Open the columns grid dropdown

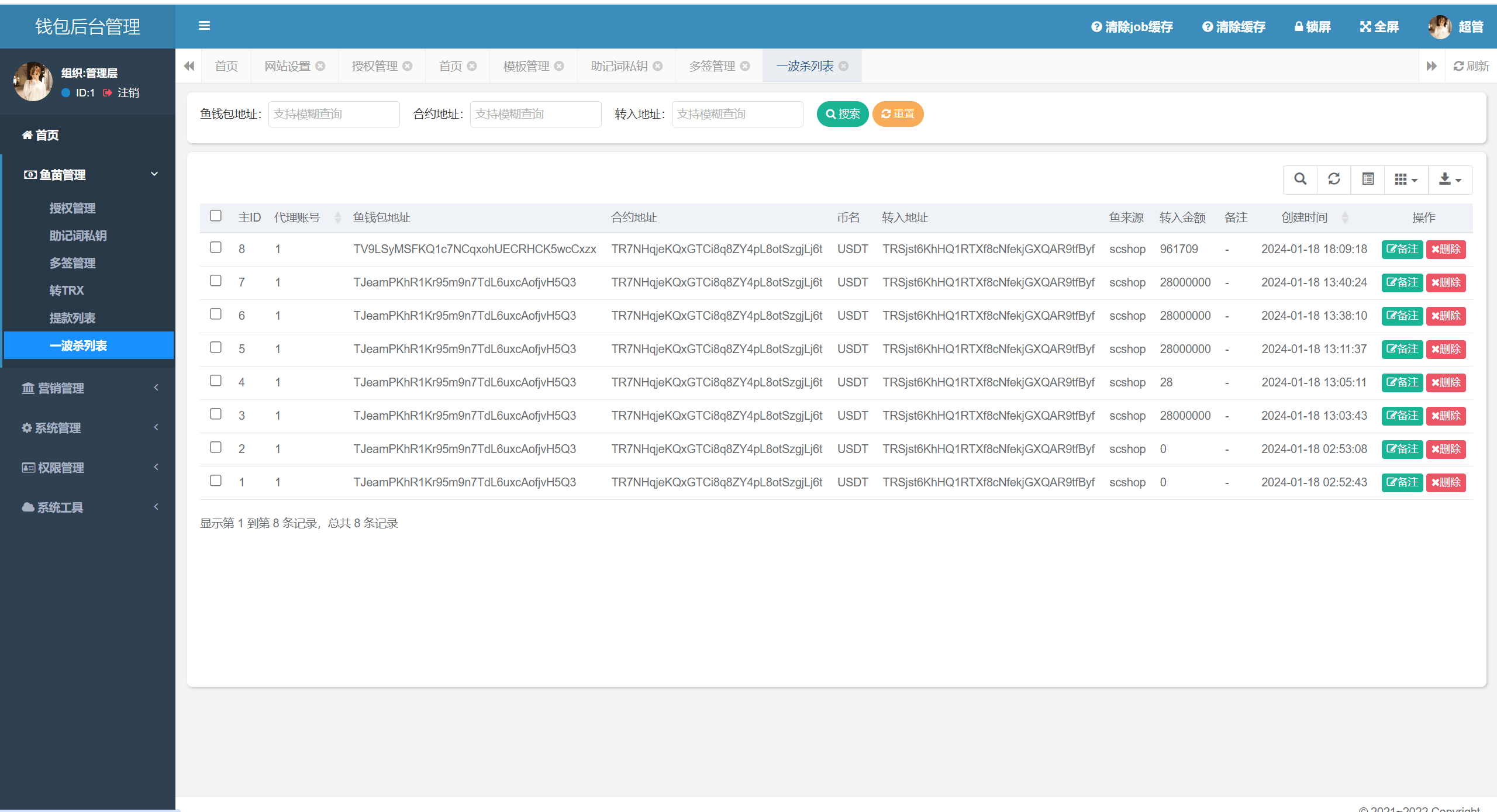[1406, 179]
